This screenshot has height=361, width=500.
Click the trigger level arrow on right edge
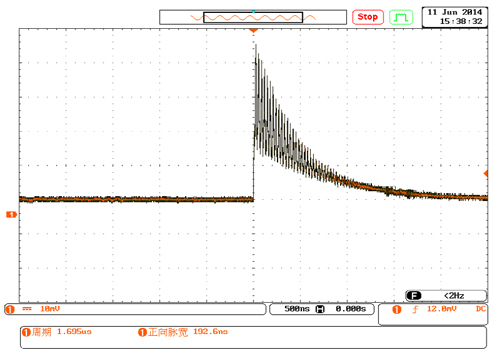pyautogui.click(x=486, y=173)
